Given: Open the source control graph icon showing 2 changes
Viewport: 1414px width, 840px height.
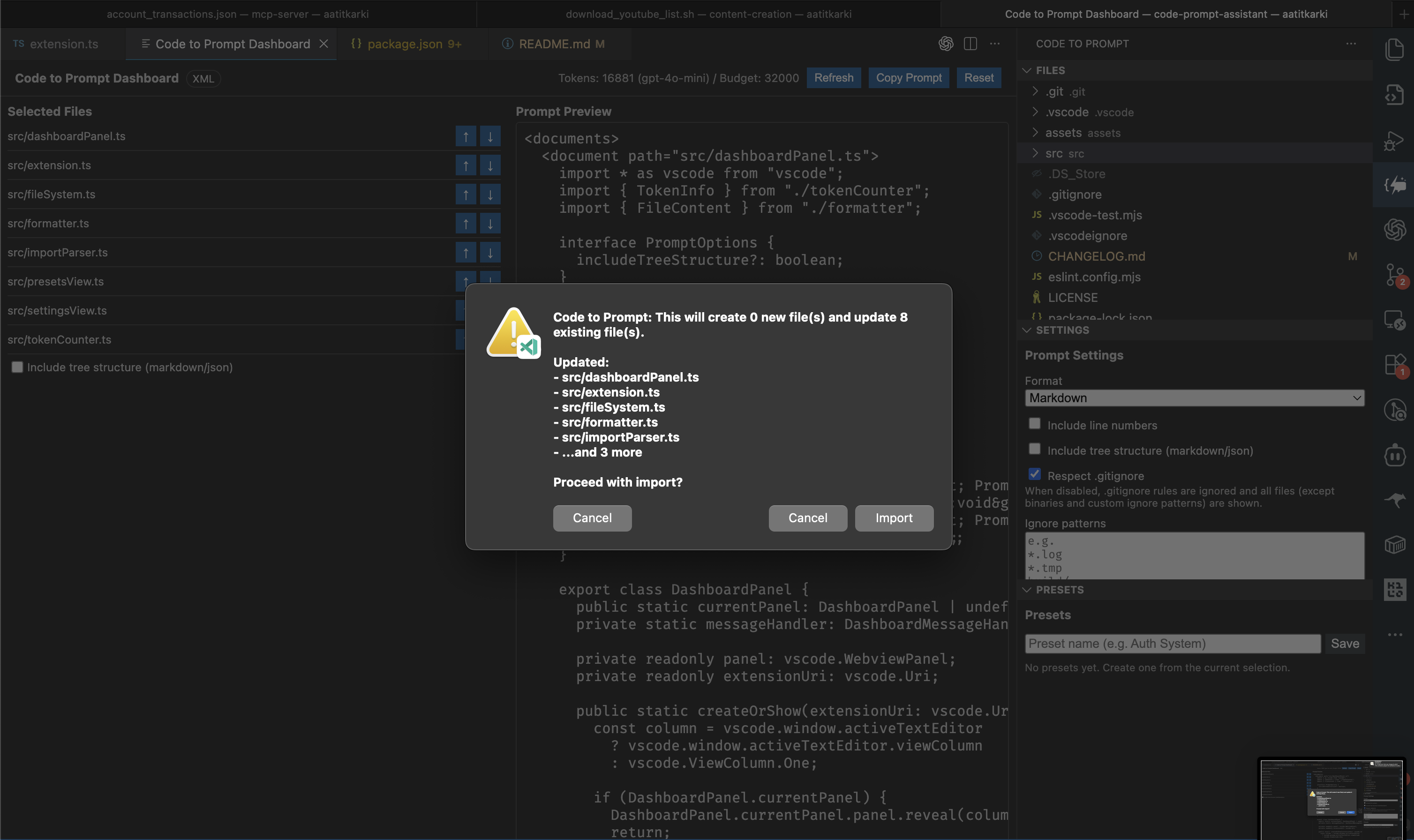Looking at the screenshot, I should (1395, 276).
